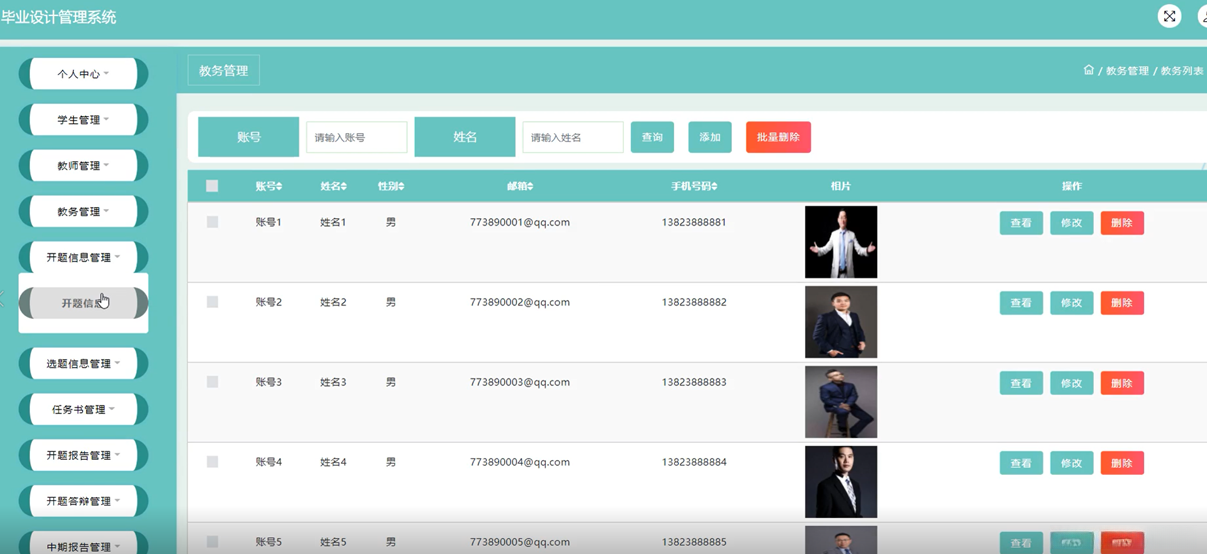Click 删除 for row 账号4
The image size is (1207, 556).
(1122, 463)
